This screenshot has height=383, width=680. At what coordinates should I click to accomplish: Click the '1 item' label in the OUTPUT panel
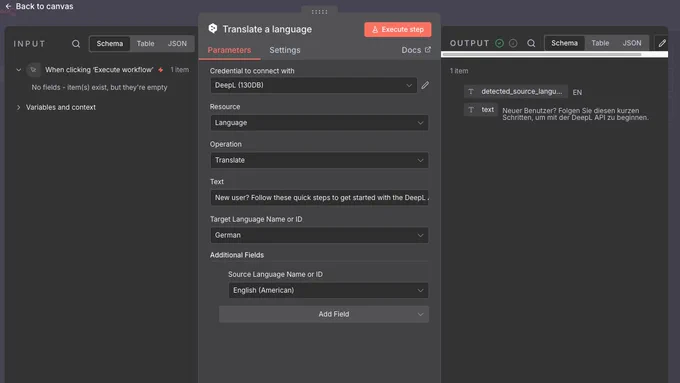pyautogui.click(x=459, y=71)
